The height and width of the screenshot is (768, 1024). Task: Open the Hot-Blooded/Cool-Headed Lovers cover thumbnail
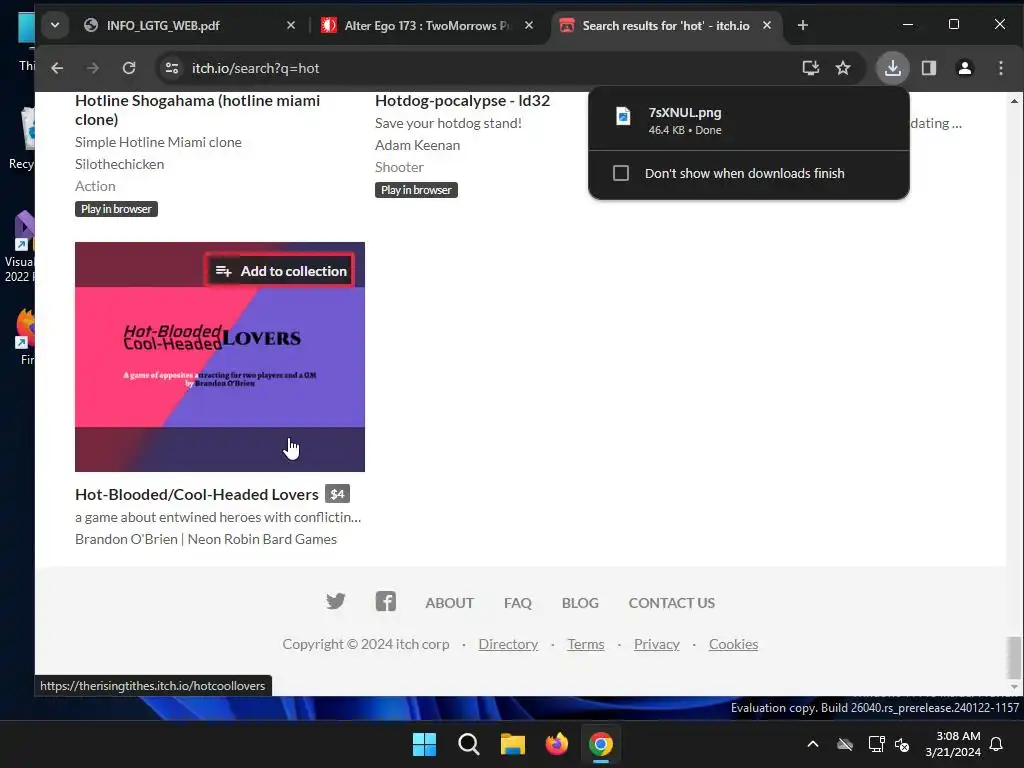(x=219, y=357)
